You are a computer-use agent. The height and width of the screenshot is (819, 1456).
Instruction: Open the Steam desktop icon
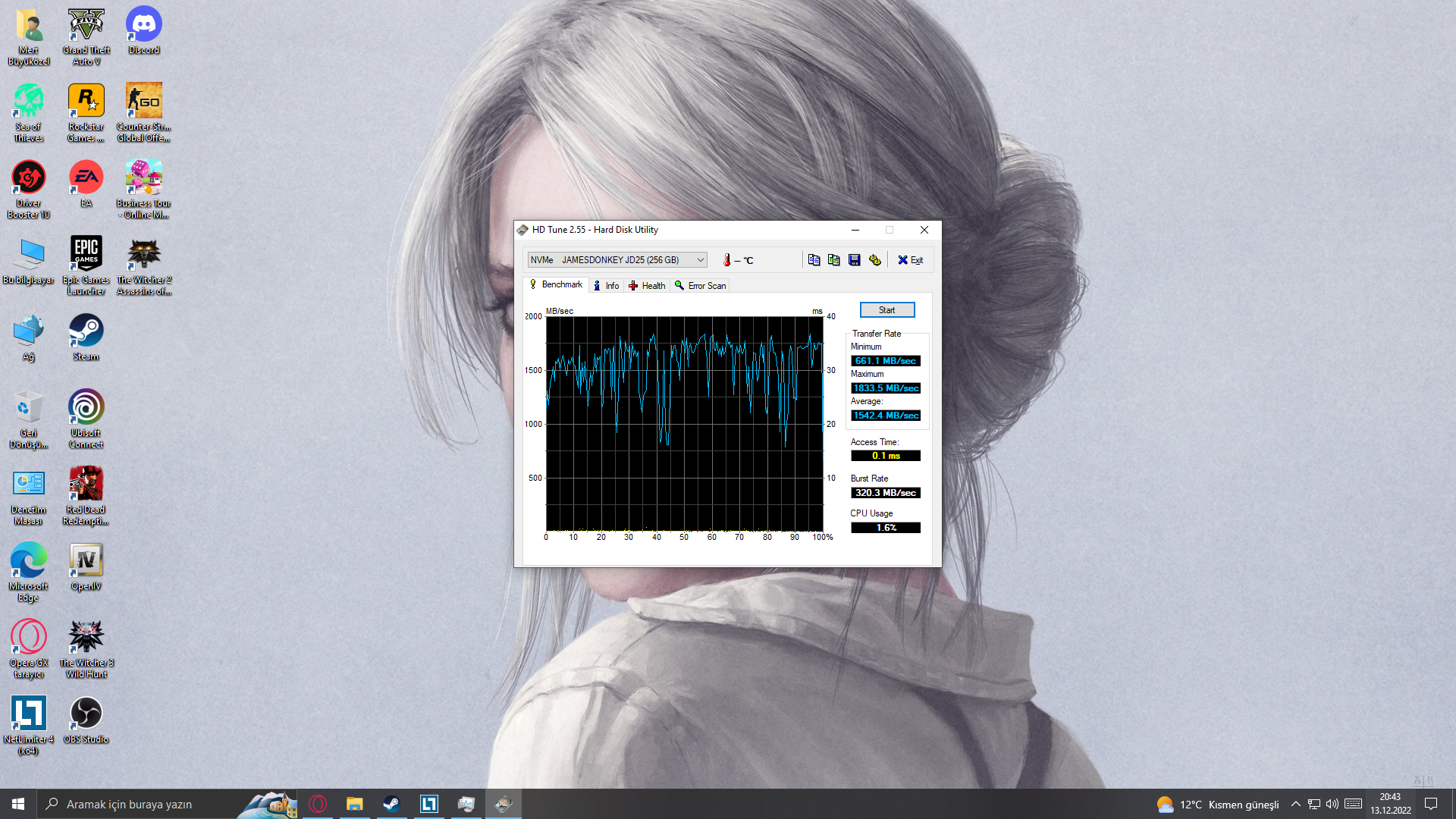pos(86,337)
